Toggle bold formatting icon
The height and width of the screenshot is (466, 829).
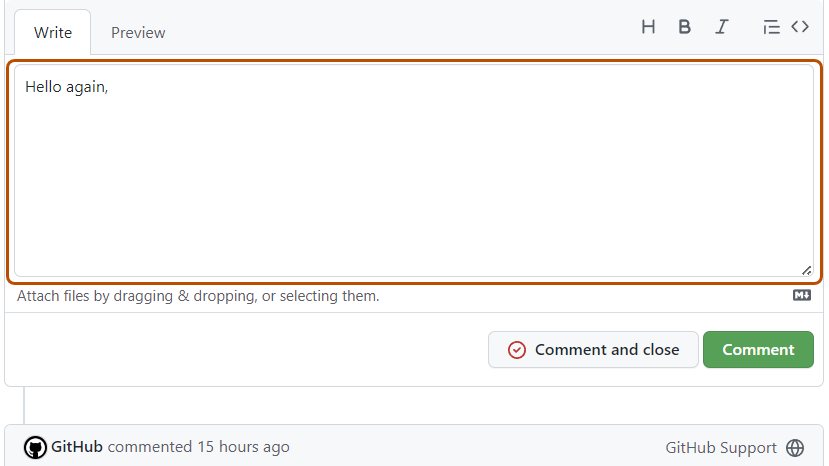pyautogui.click(x=685, y=27)
